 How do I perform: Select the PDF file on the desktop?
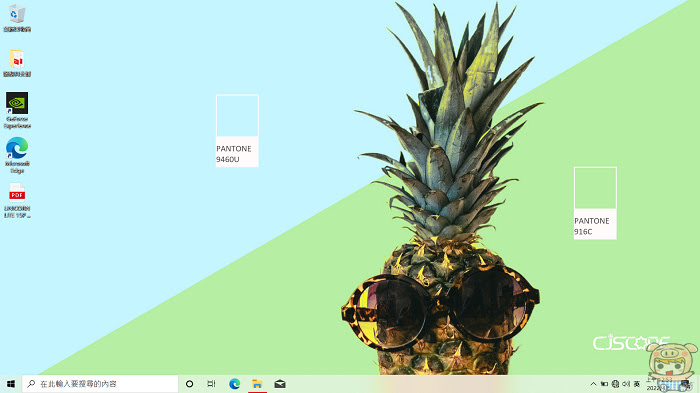(x=17, y=200)
